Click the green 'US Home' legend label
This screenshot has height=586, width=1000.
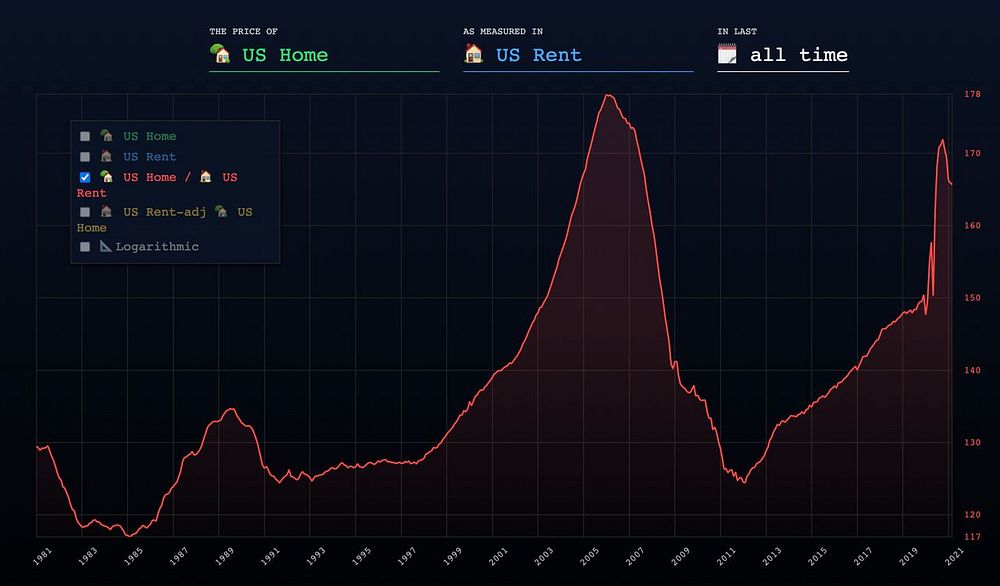pyautogui.click(x=150, y=136)
